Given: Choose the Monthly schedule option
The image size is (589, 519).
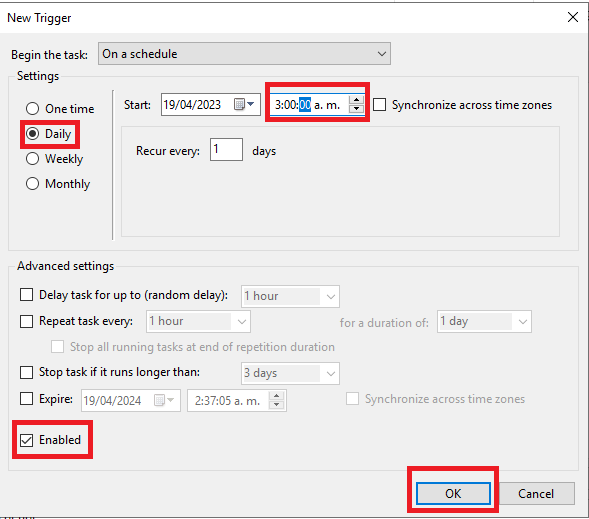Looking at the screenshot, I should point(33,184).
